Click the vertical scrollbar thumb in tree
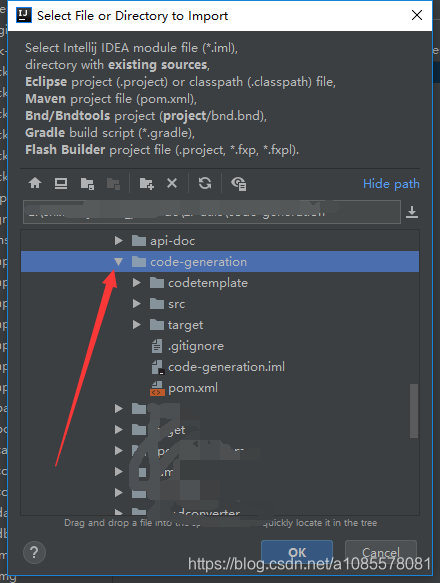The height and width of the screenshot is (583, 440). click(414, 411)
